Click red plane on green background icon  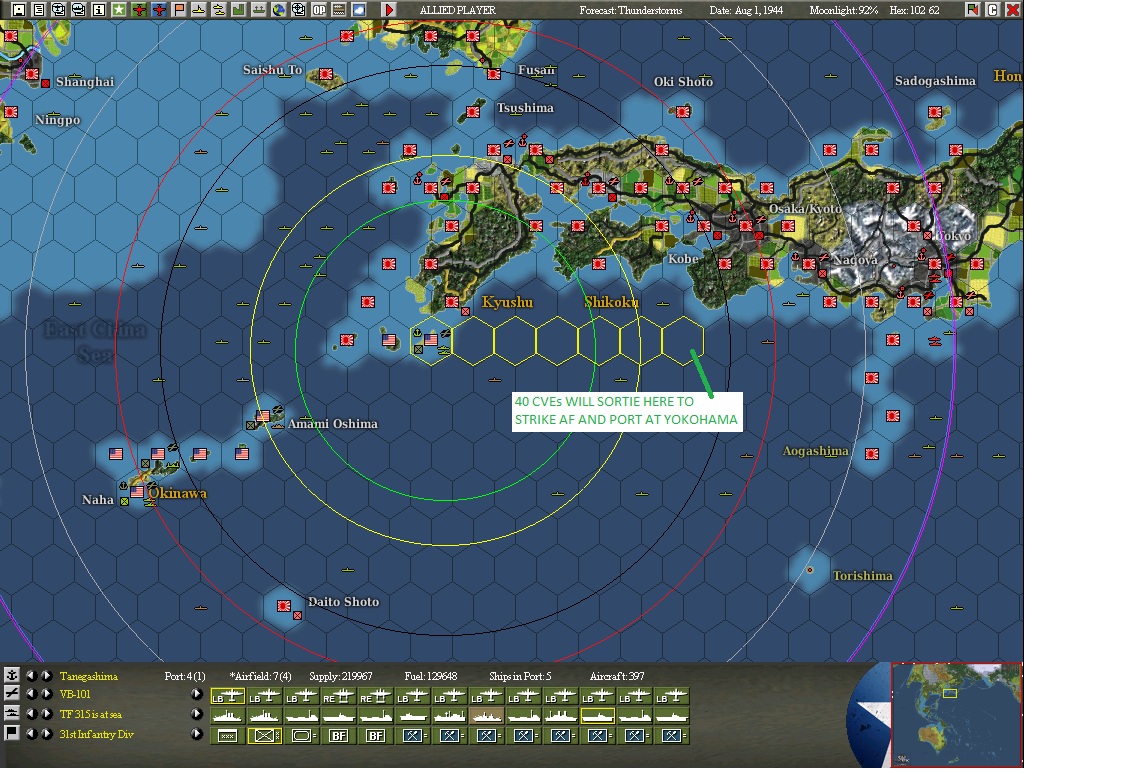point(138,10)
